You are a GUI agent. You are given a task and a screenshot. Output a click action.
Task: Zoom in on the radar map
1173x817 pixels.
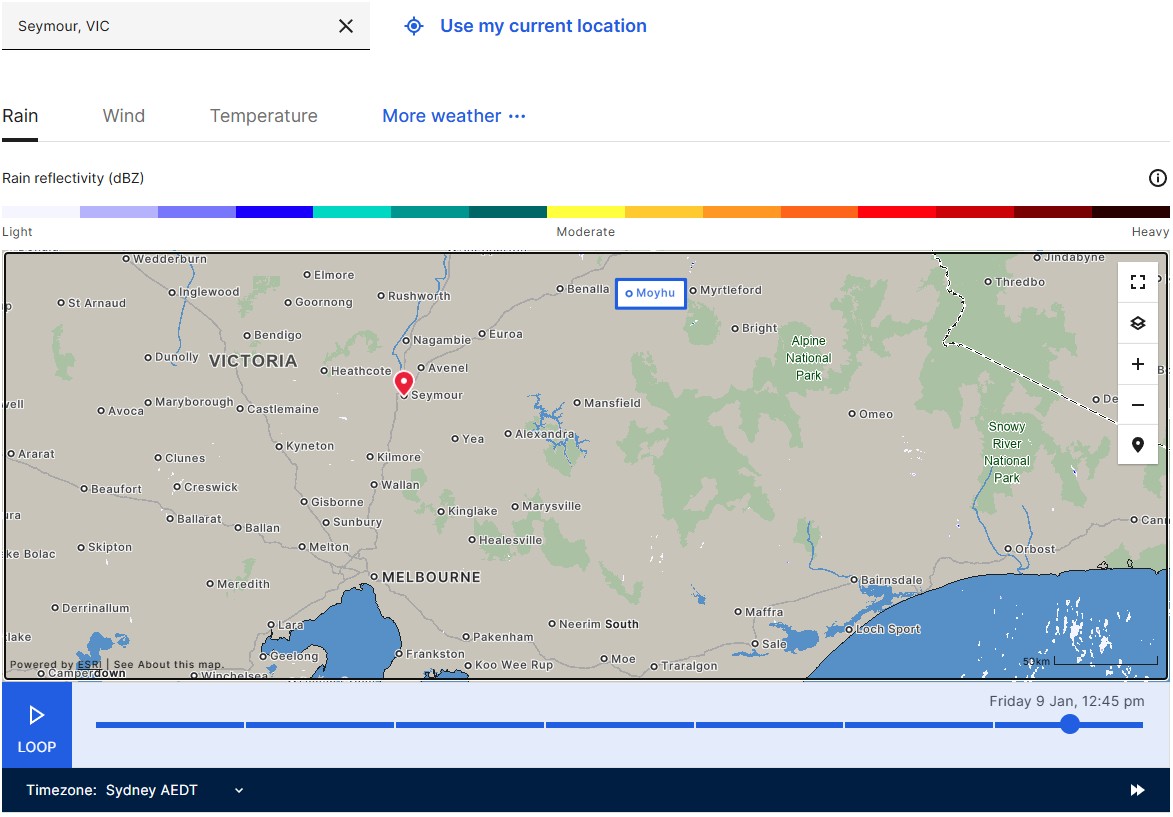(x=1138, y=364)
